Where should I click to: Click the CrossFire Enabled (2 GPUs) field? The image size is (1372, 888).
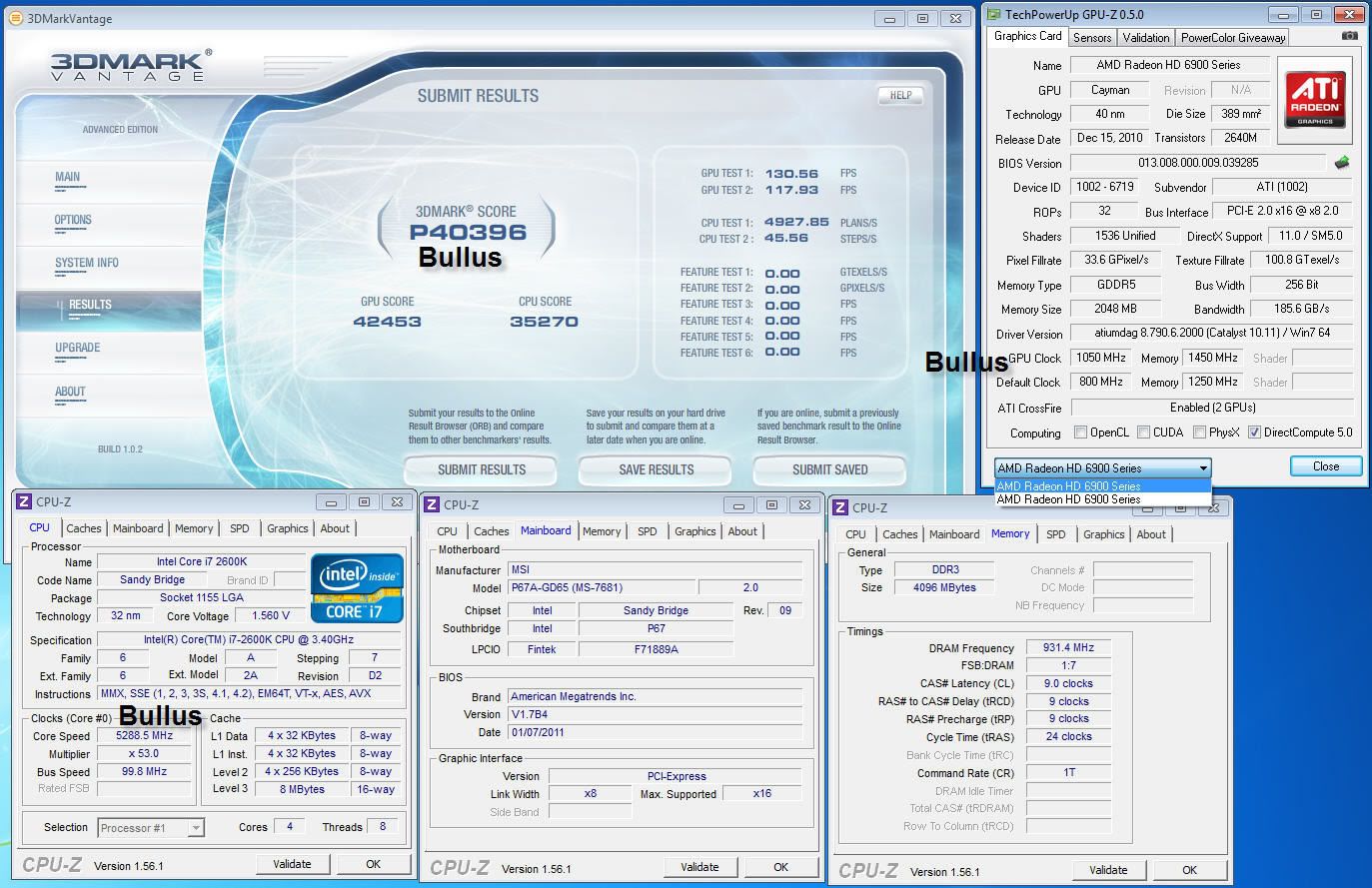(x=1211, y=408)
